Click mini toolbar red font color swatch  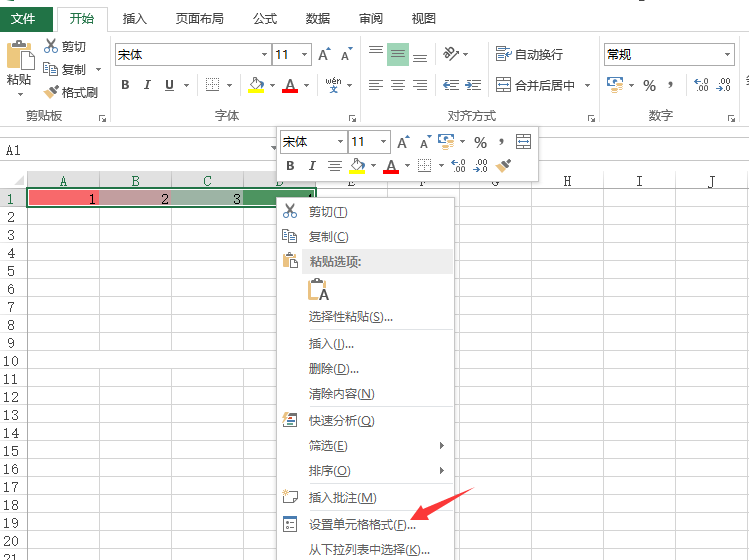coord(391,166)
